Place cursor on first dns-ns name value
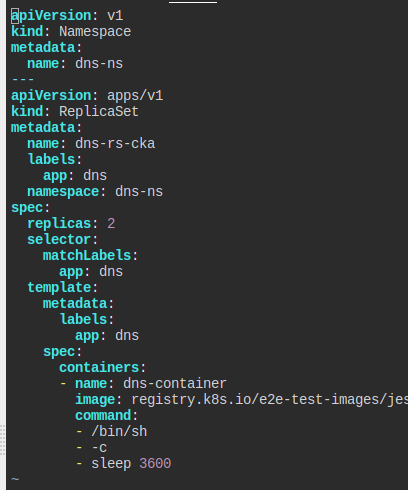408x490 pixels. click(99, 64)
